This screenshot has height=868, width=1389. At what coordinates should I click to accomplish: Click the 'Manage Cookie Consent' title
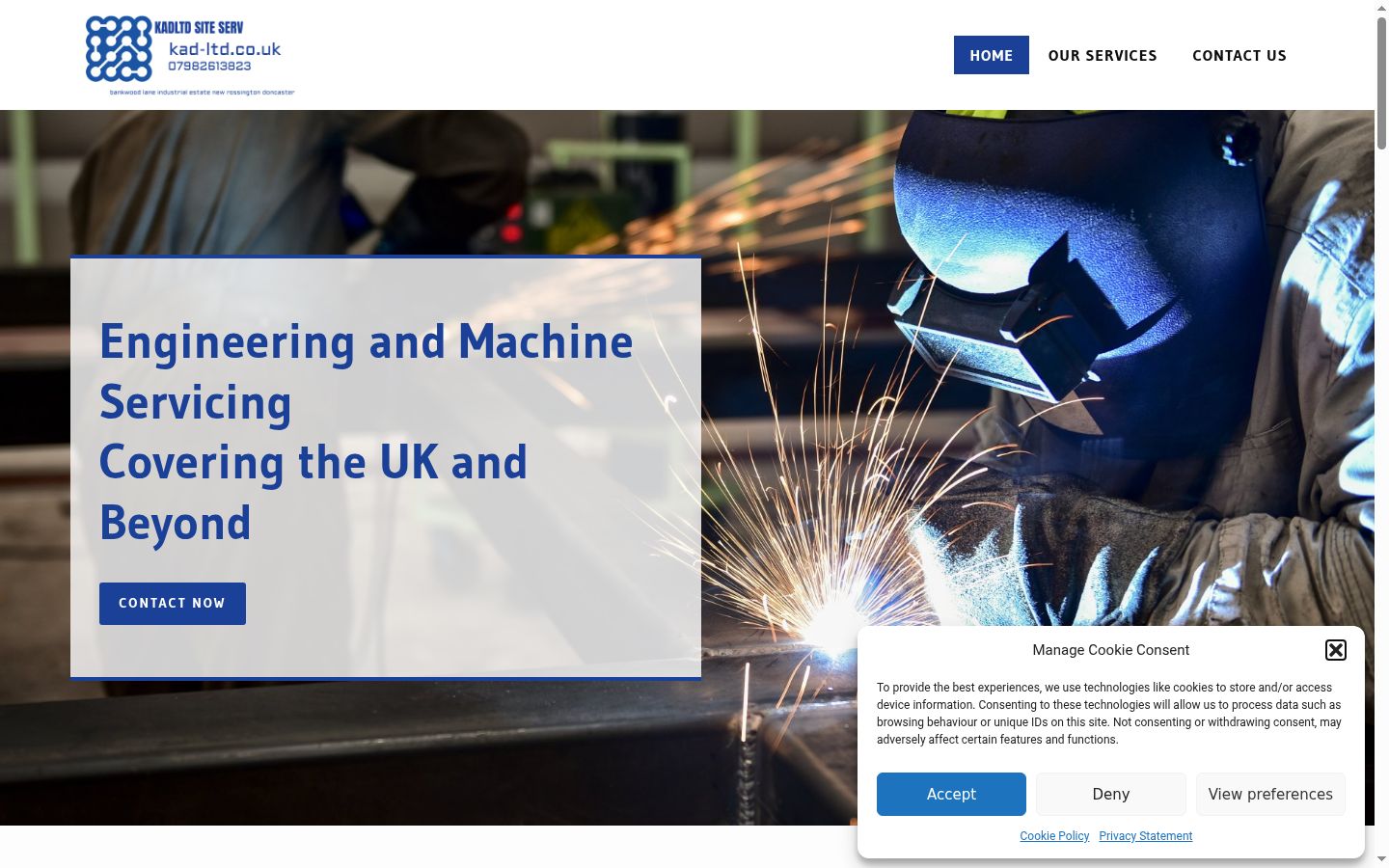(x=1110, y=650)
